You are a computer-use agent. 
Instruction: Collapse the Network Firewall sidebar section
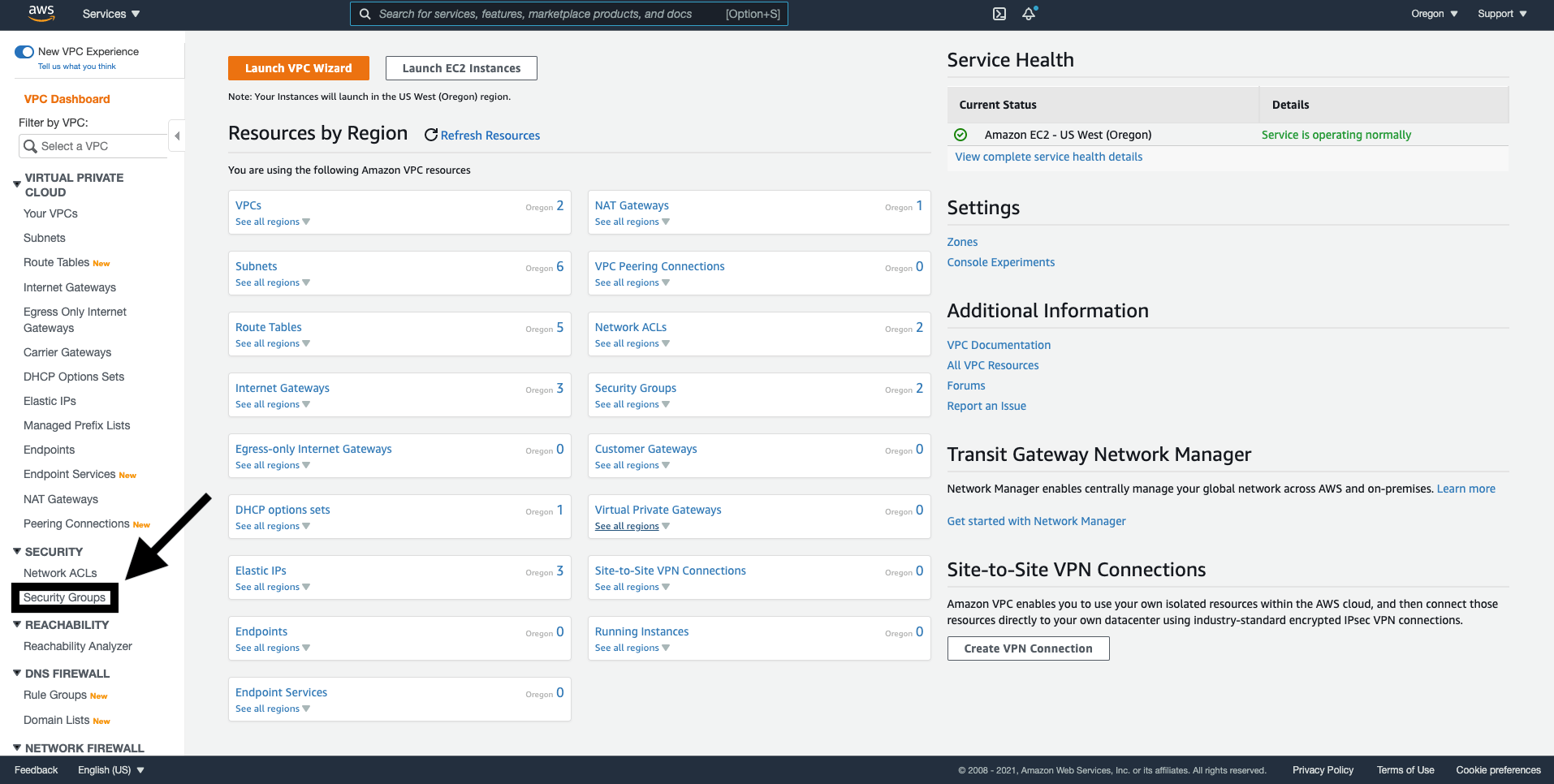coord(17,747)
